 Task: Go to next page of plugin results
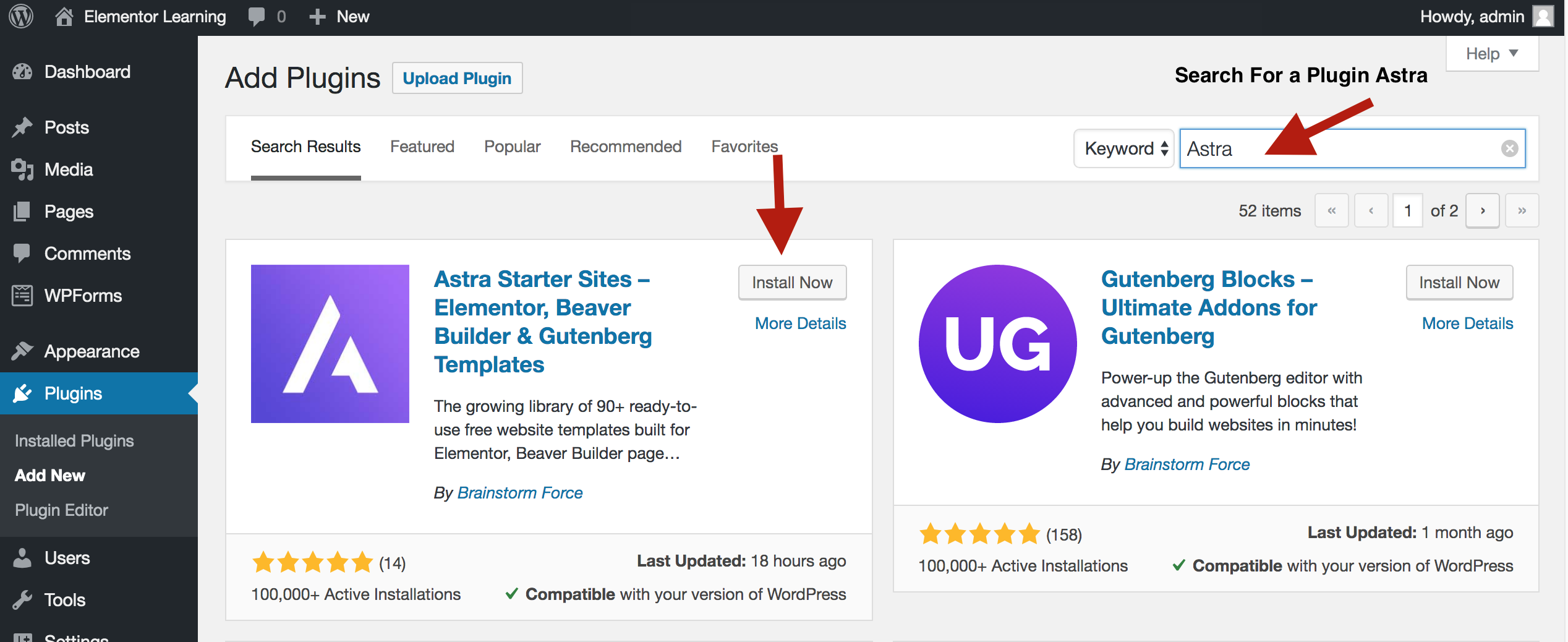(1483, 211)
